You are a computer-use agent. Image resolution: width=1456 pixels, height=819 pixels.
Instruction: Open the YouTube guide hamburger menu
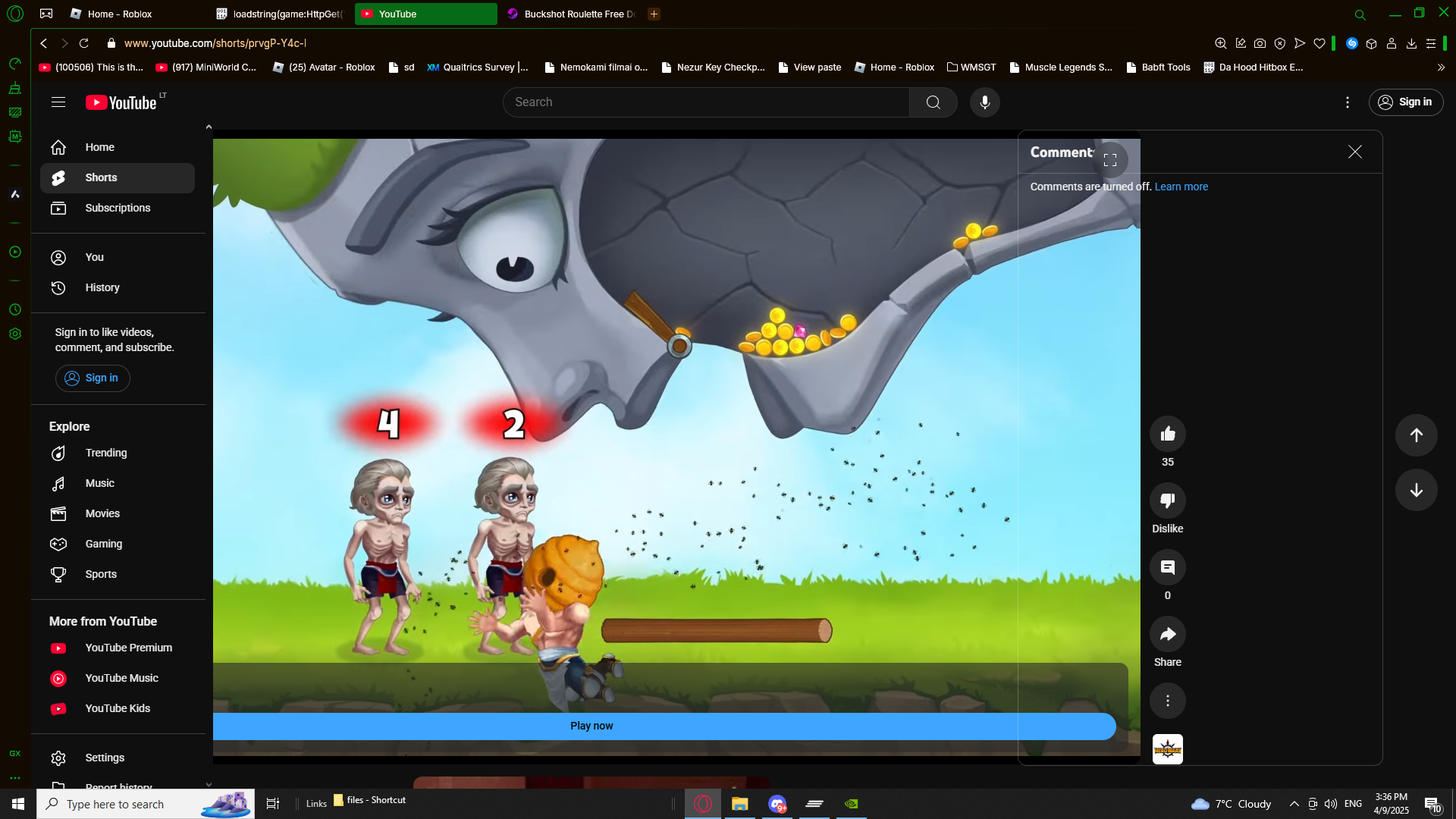point(58,102)
